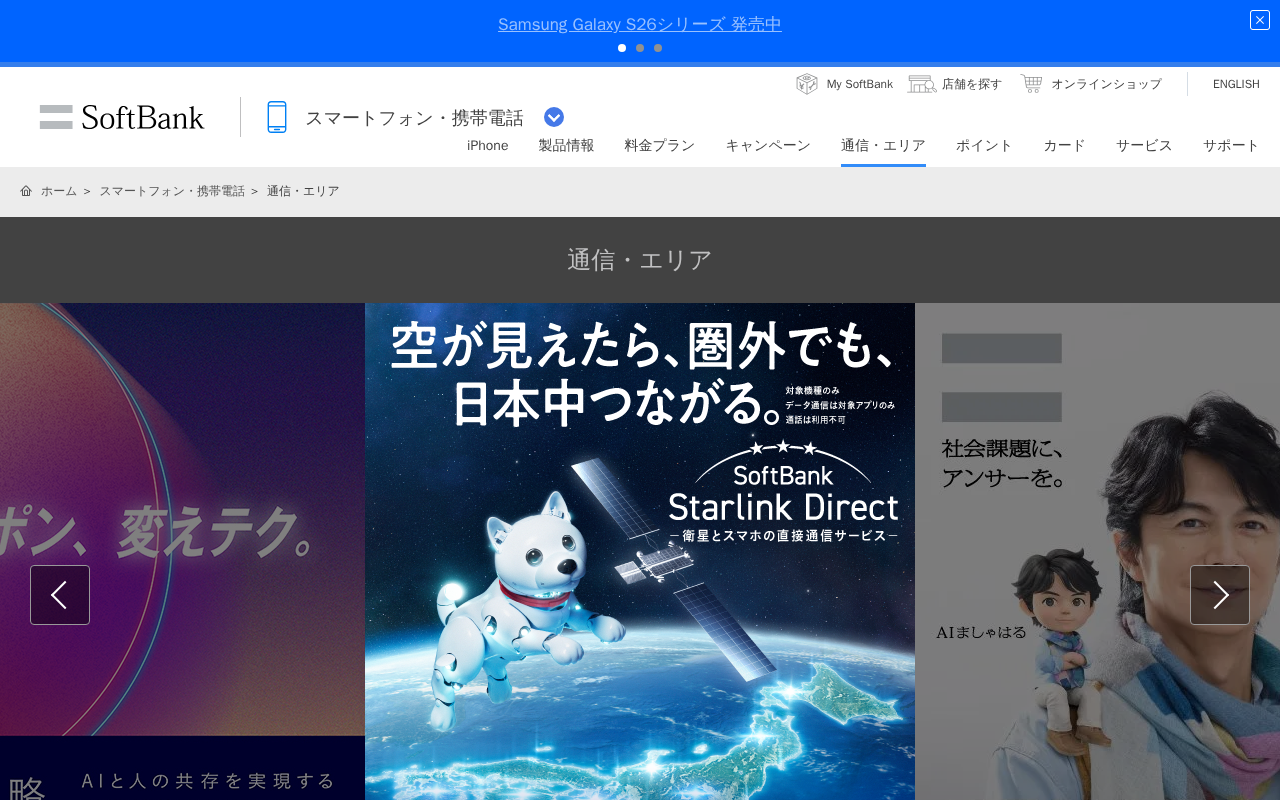The image size is (1280, 800).
Task: Open the Starlink Direct center banner
Action: (640, 551)
